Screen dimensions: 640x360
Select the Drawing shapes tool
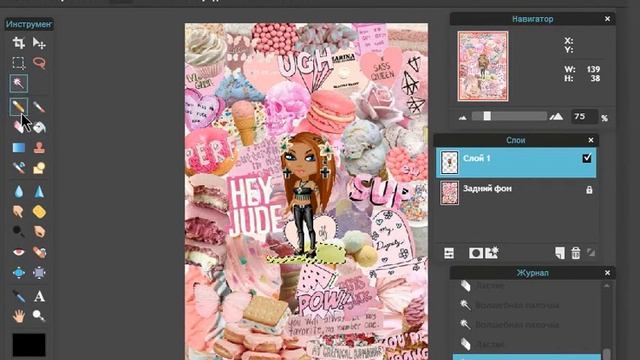click(39, 168)
